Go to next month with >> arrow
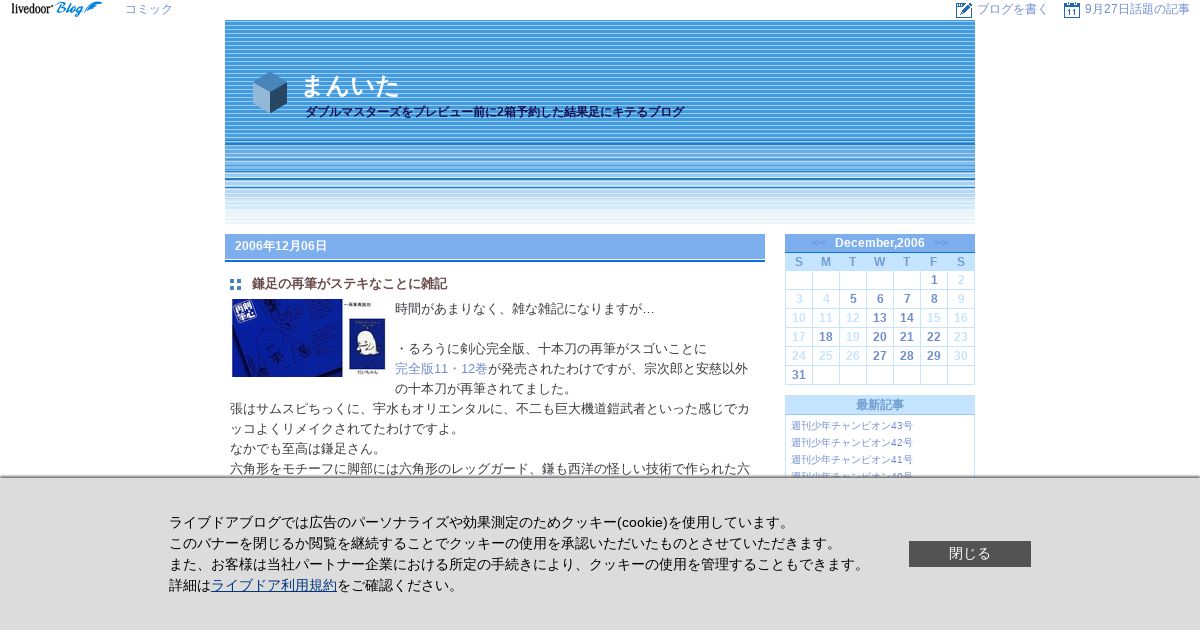The height and width of the screenshot is (630, 1200). coord(941,243)
